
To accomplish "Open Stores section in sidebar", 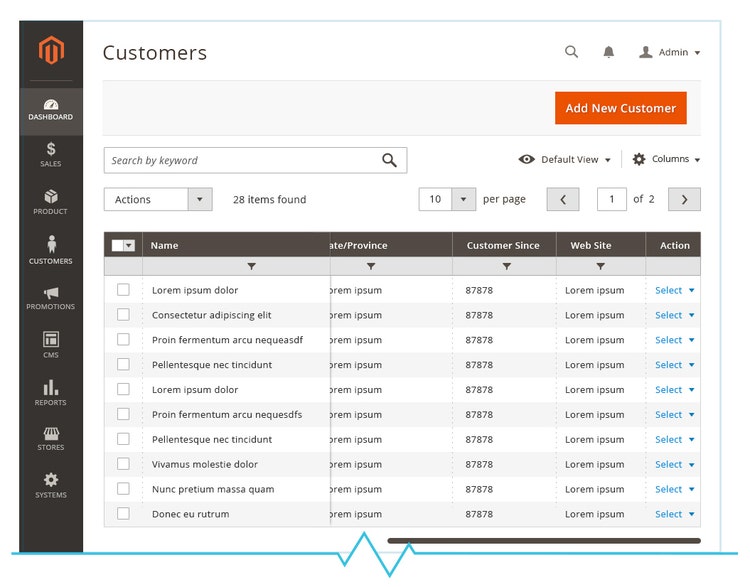I will point(51,439).
